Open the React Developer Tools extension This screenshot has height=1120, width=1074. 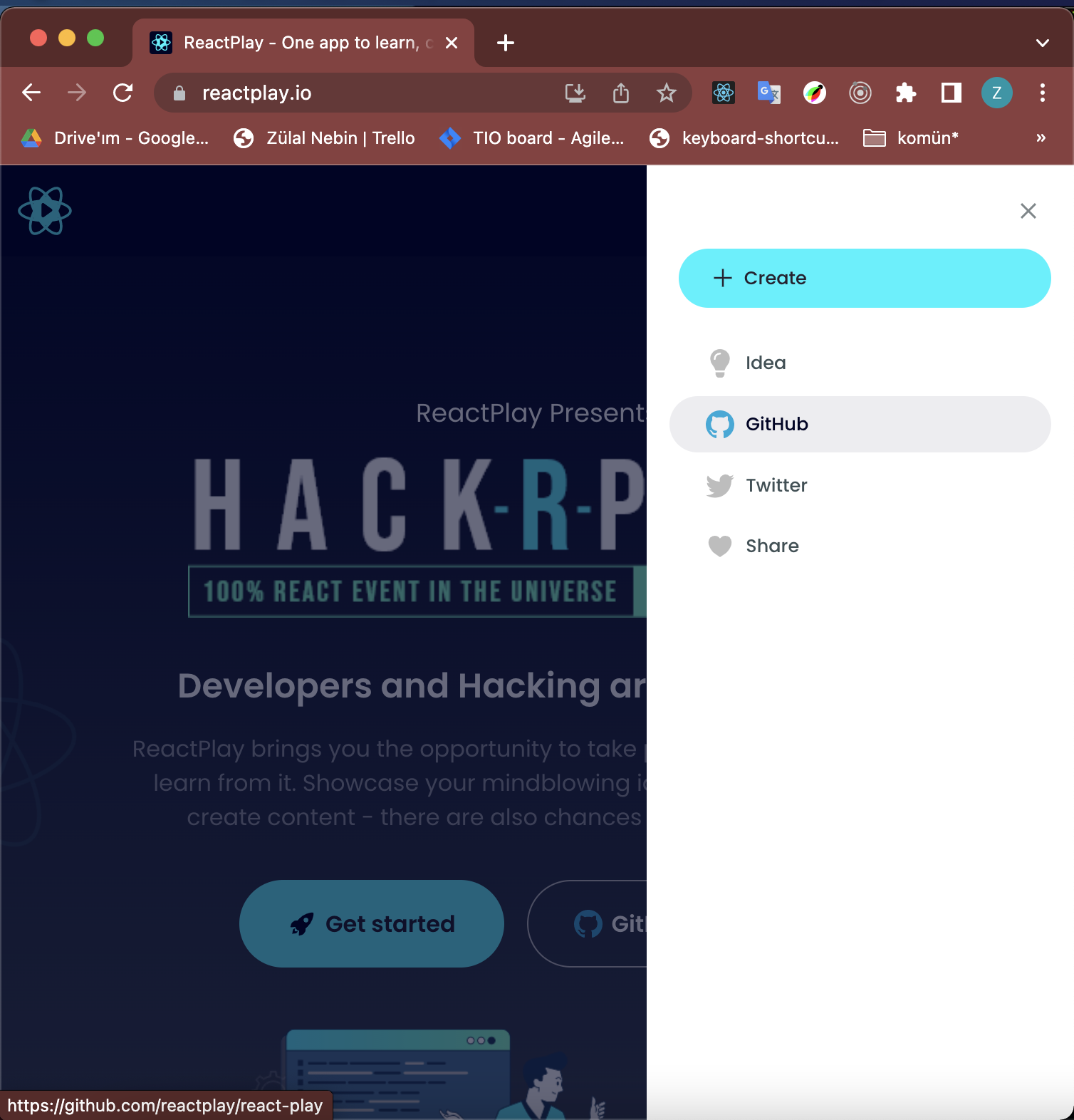coord(724,93)
